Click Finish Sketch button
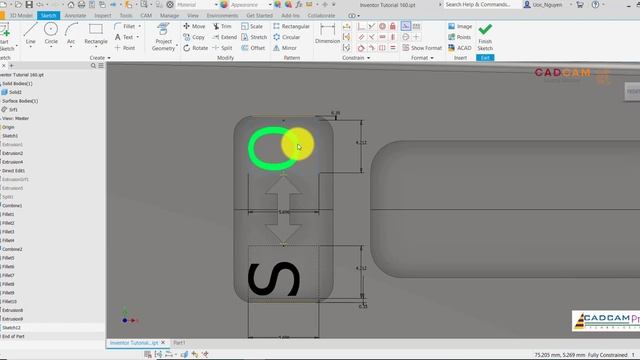This screenshot has height=360, width=640. [485, 36]
